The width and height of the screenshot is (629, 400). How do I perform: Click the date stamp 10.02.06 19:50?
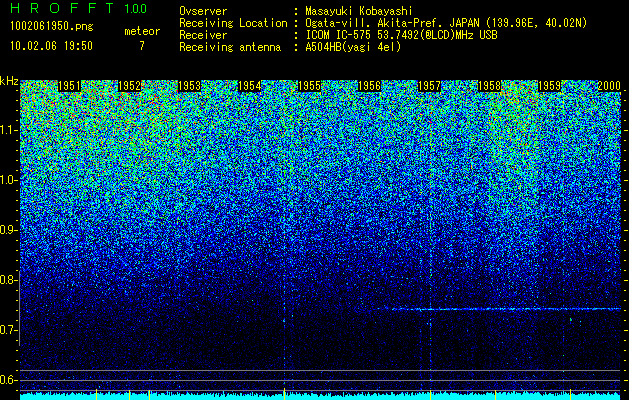point(51,46)
